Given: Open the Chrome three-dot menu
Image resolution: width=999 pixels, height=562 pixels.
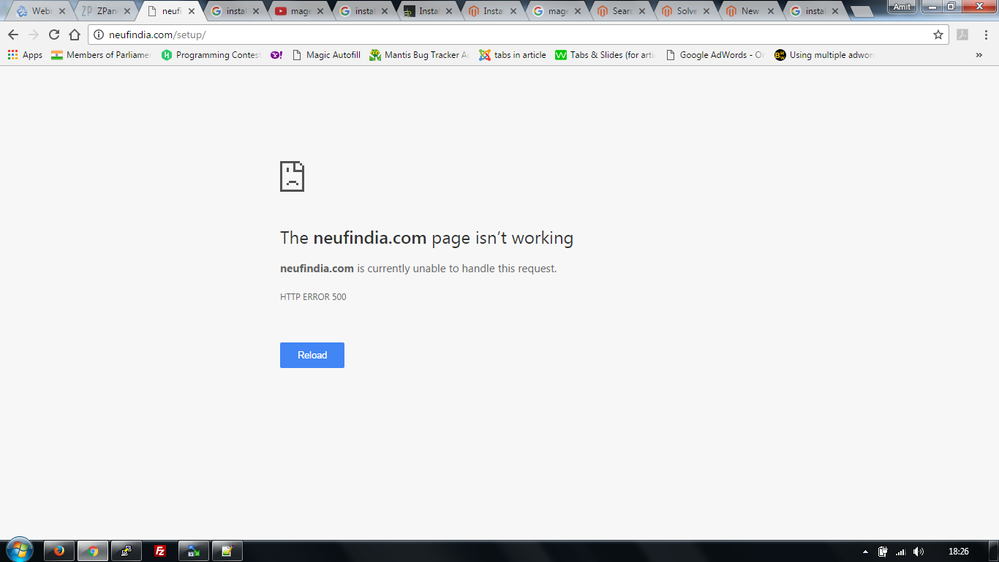Looking at the screenshot, I should (986, 35).
